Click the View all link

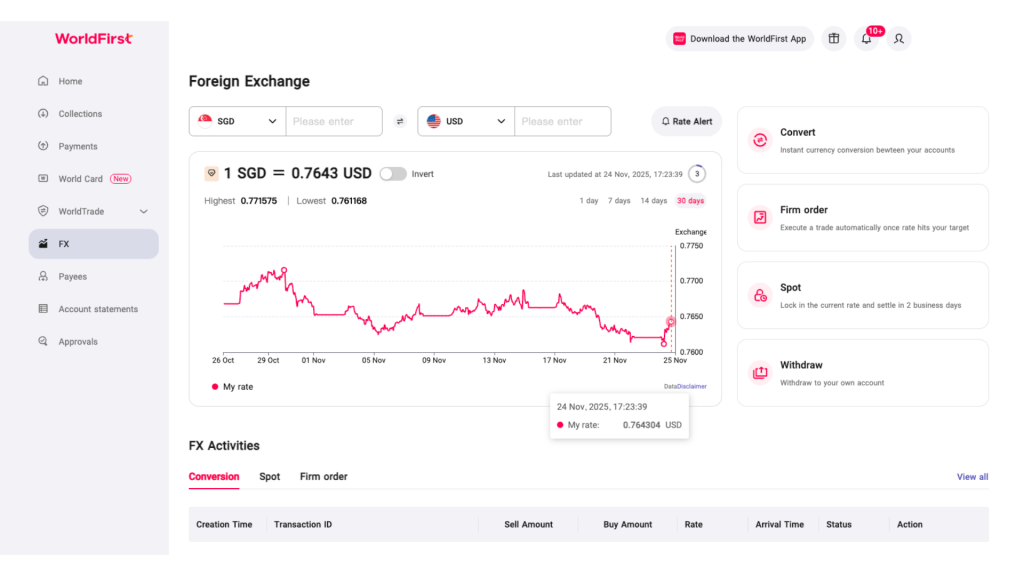click(972, 477)
